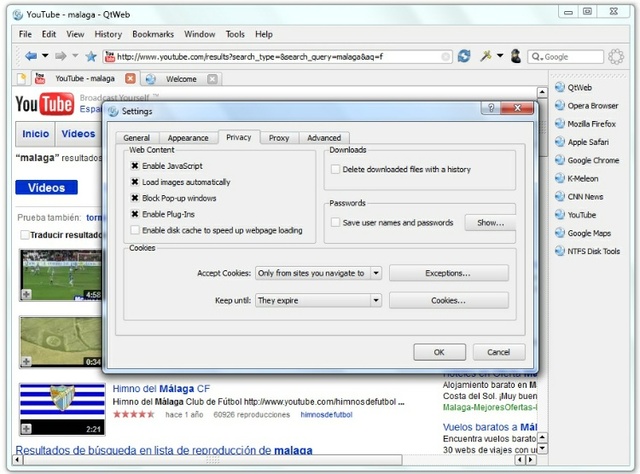Image resolution: width=640 pixels, height=474 pixels.
Task: Open the History menu
Action: (108, 34)
